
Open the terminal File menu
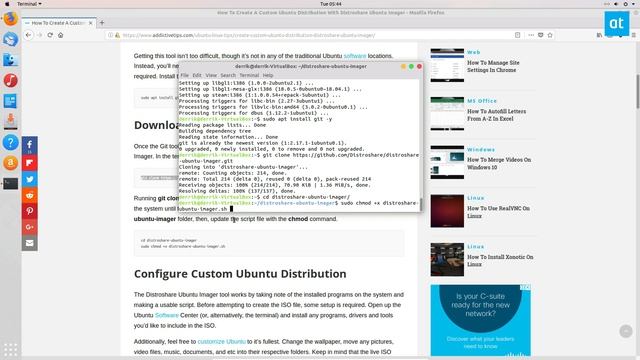[x=184, y=75]
